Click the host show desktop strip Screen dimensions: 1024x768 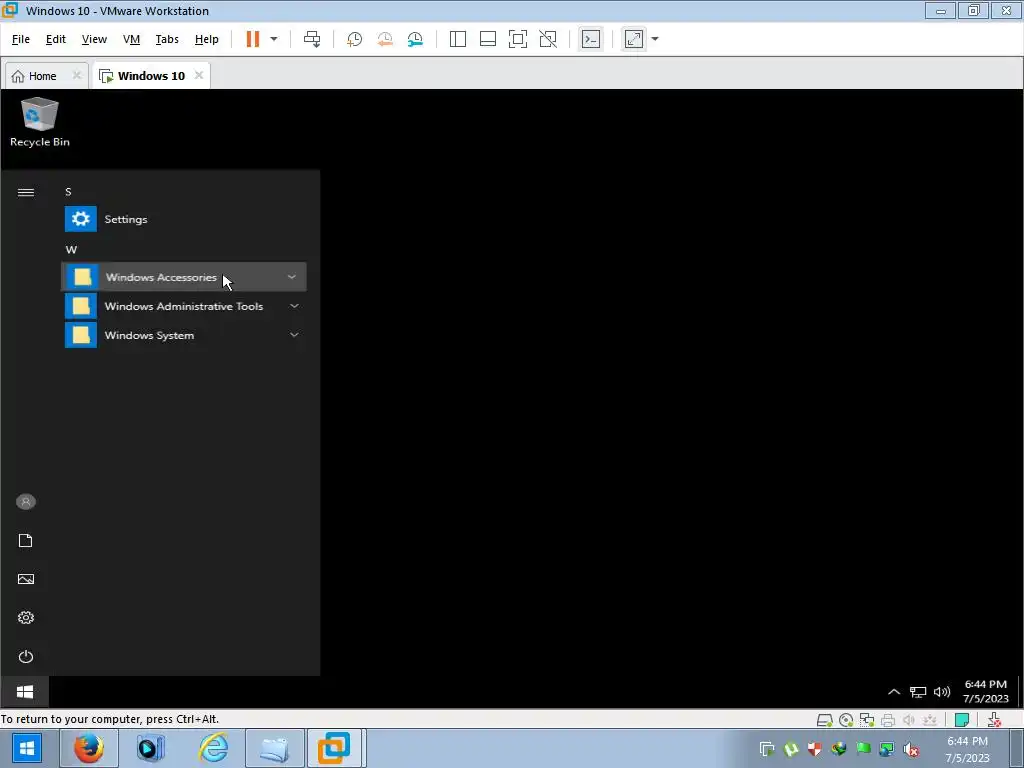pyautogui.click(x=1017, y=748)
